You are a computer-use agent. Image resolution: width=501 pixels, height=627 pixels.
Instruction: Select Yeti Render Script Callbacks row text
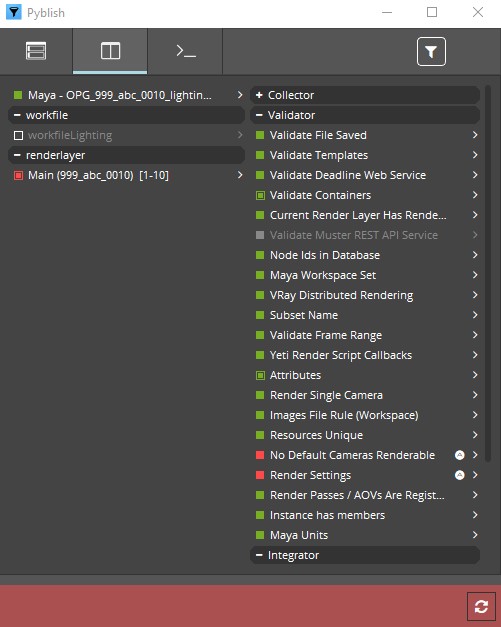click(x=341, y=355)
